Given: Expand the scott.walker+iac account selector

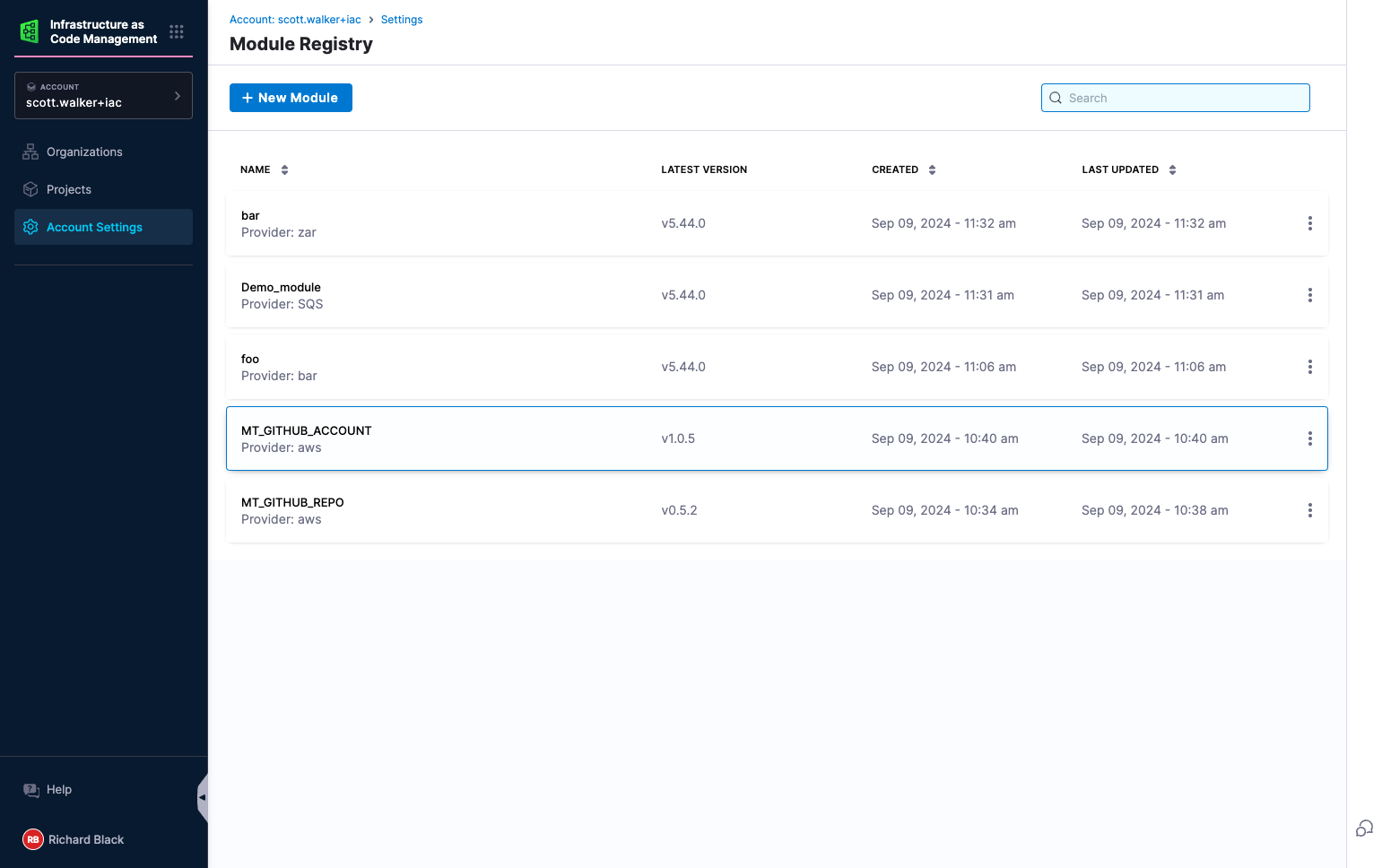Looking at the screenshot, I should pyautogui.click(x=103, y=95).
